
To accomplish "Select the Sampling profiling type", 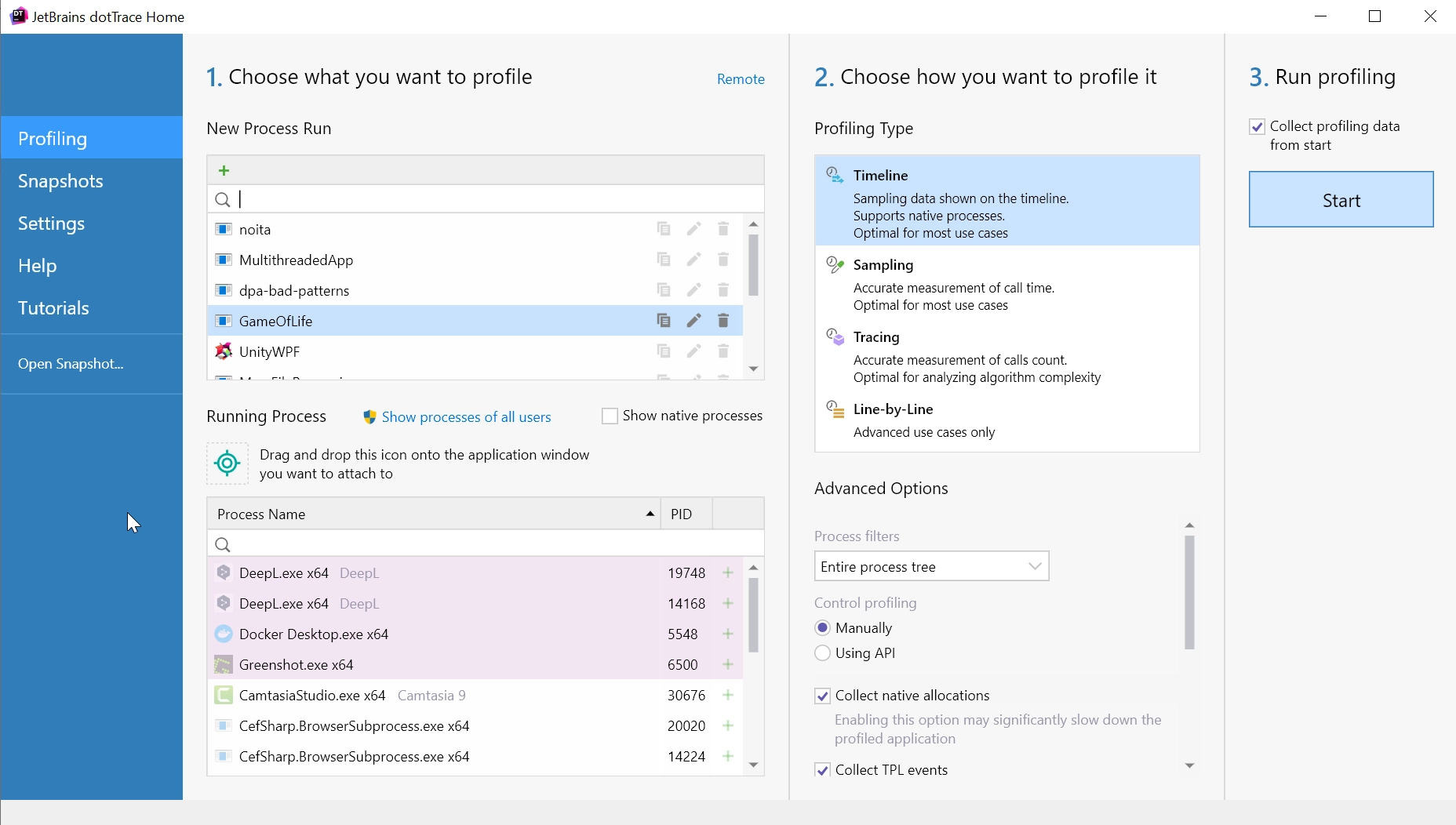I will coord(1007,284).
